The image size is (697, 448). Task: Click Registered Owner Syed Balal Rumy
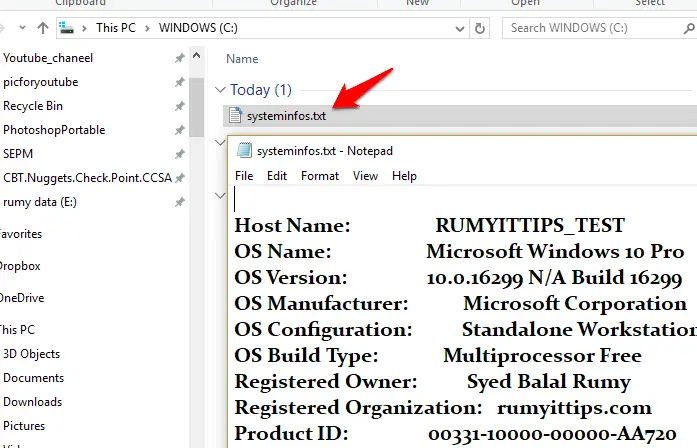549,382
